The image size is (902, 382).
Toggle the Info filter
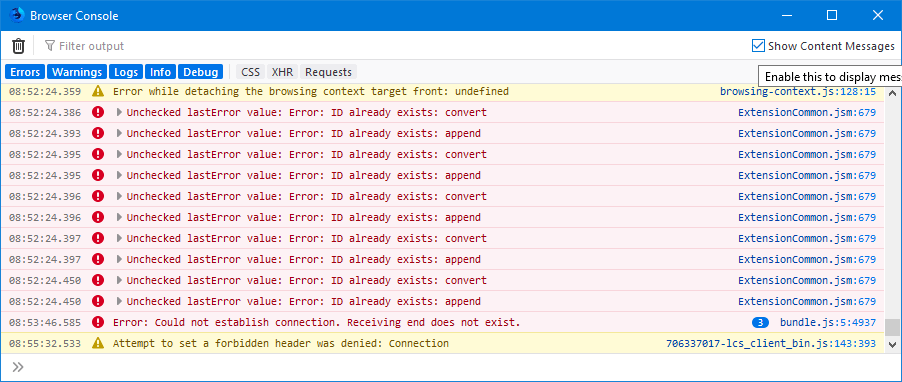(x=160, y=72)
